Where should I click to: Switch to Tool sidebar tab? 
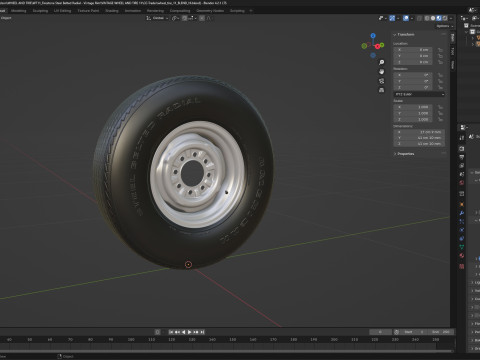[453, 51]
